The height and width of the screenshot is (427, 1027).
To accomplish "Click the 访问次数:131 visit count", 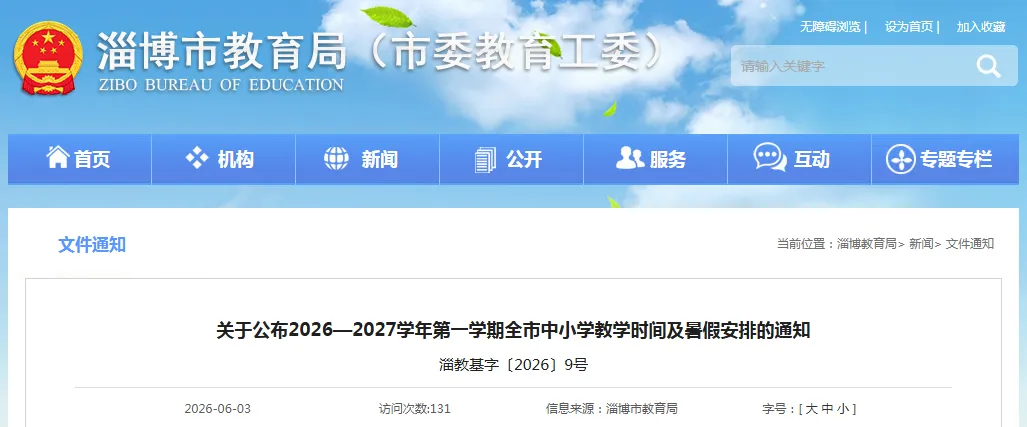I will 415,409.
